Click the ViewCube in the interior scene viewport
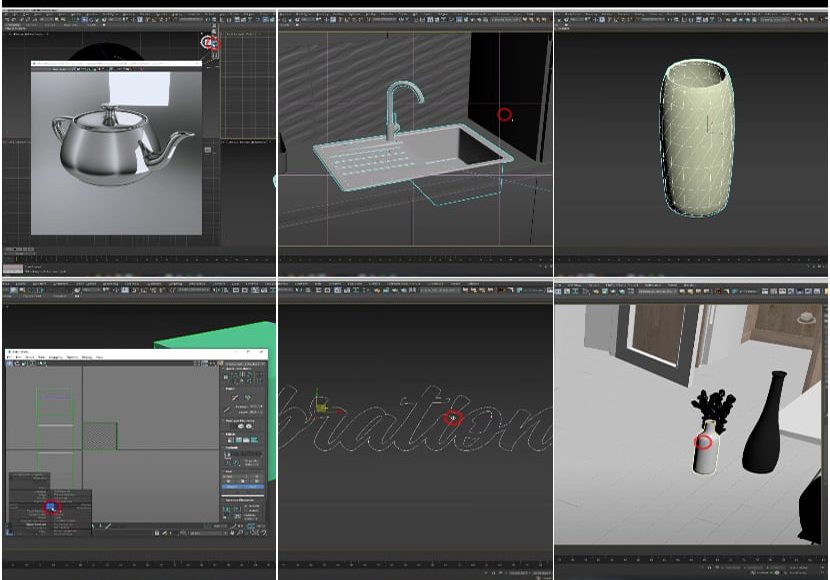Screen dimensions: 830x580 806,317
